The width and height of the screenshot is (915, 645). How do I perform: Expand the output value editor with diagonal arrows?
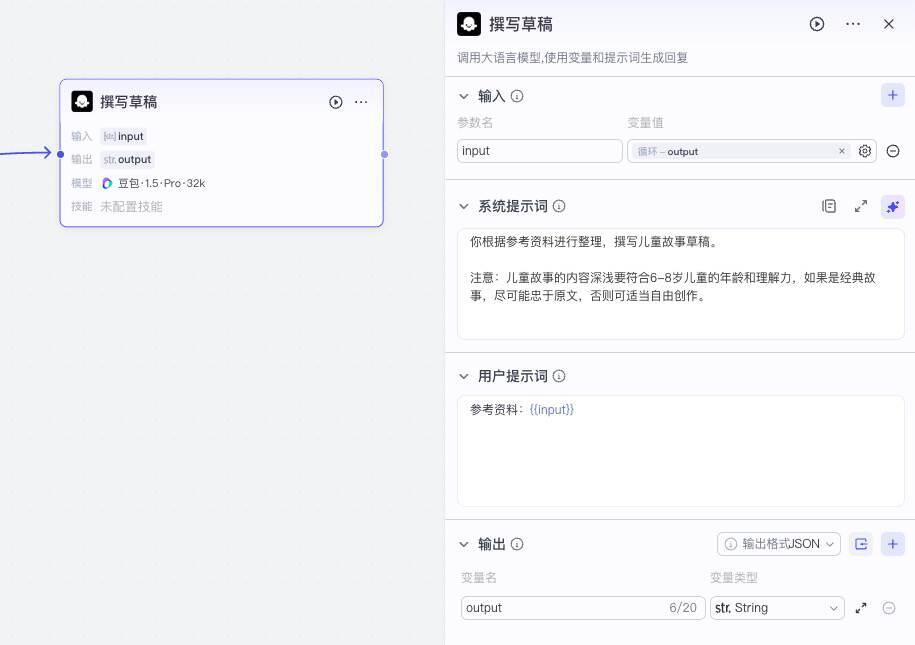pyautogui.click(x=861, y=608)
